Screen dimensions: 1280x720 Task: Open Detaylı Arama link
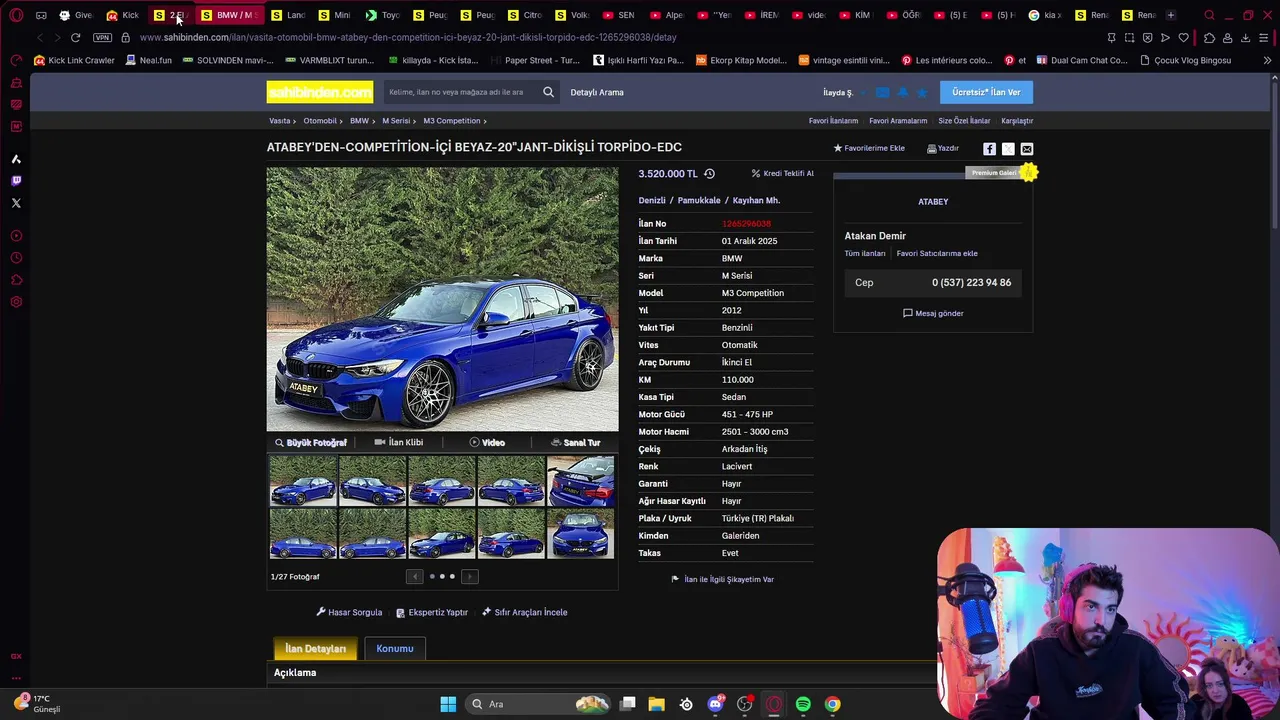[x=597, y=92]
